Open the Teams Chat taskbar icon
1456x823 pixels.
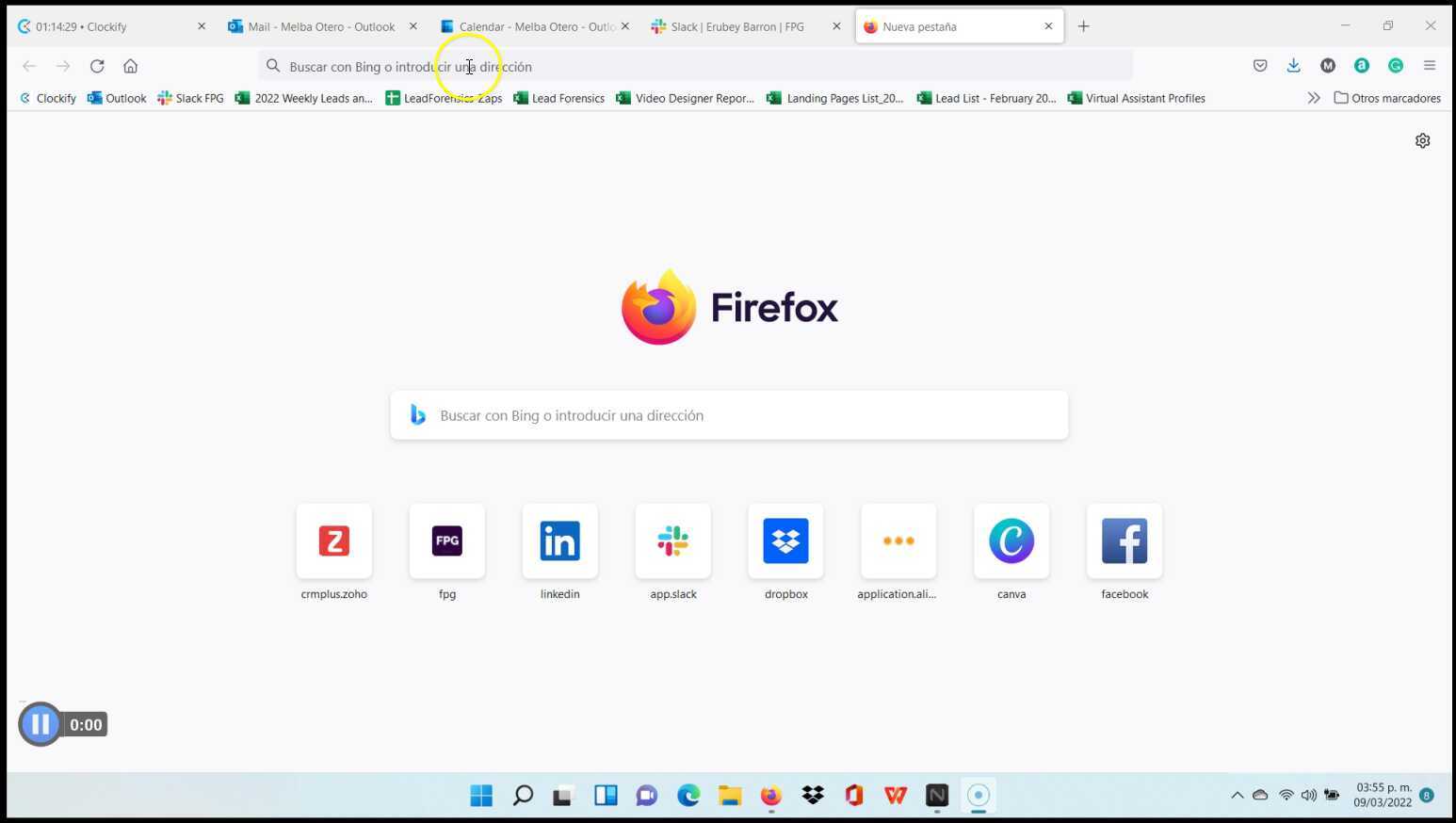click(647, 796)
